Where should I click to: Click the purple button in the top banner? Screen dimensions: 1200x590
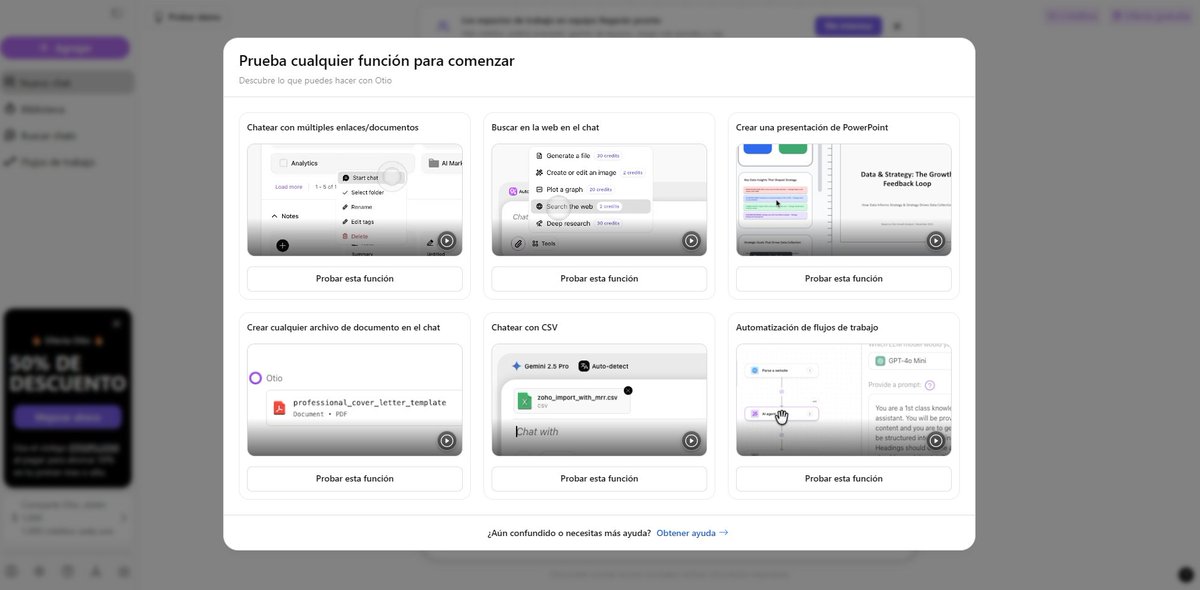848,26
